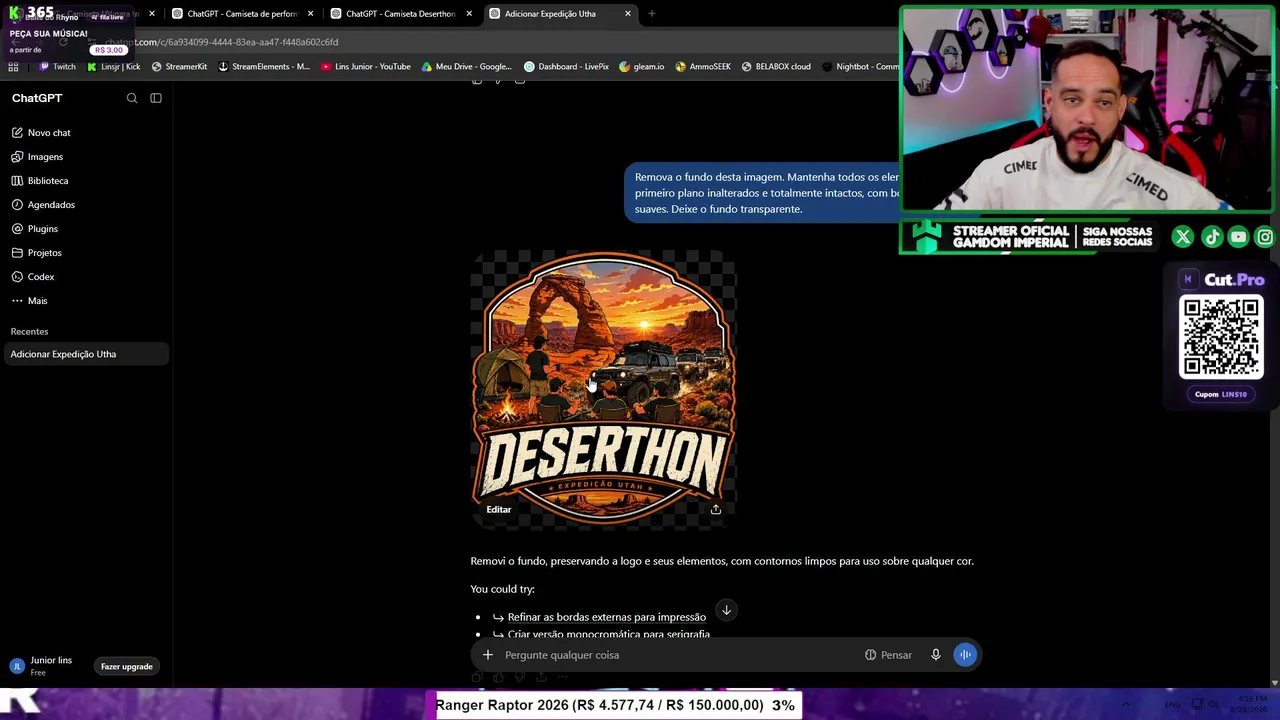Open the Dashboard - LivePix bookmark
The height and width of the screenshot is (720, 1280).
click(566, 67)
